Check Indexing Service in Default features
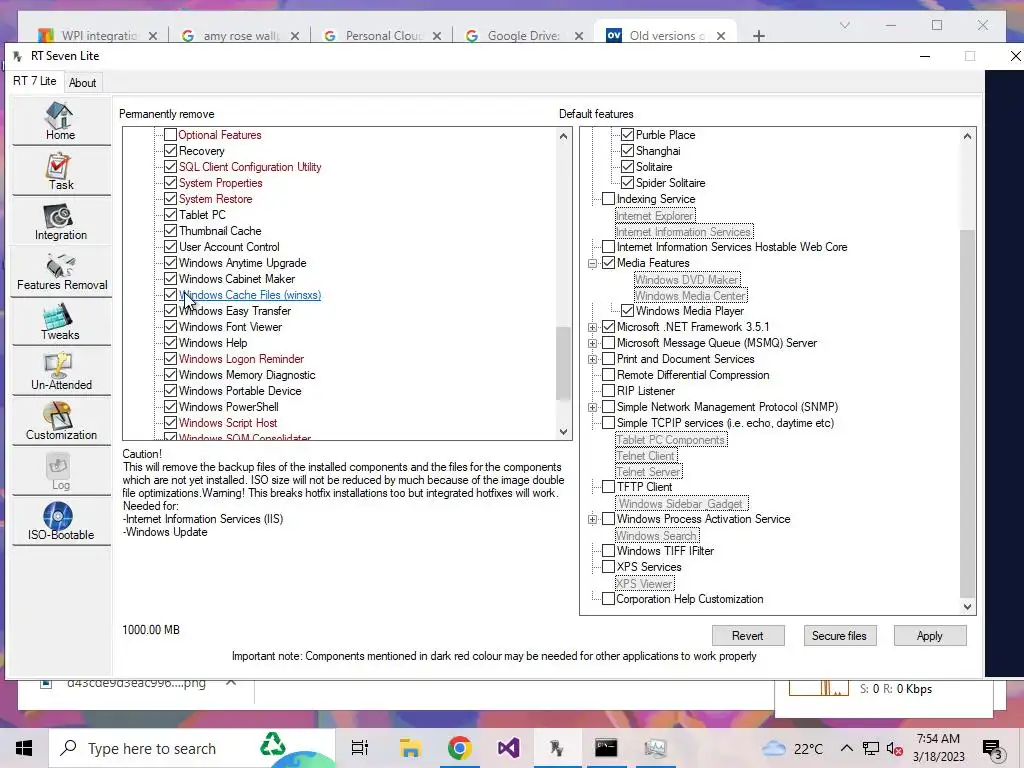 [x=608, y=199]
